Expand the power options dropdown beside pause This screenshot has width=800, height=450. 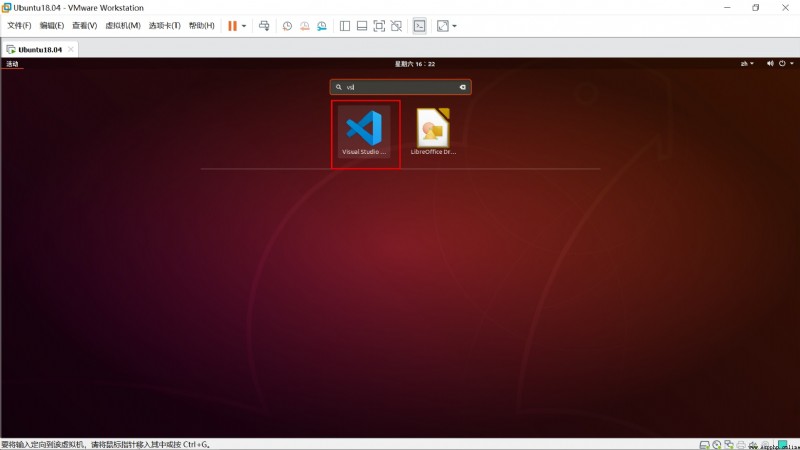[x=244, y=26]
